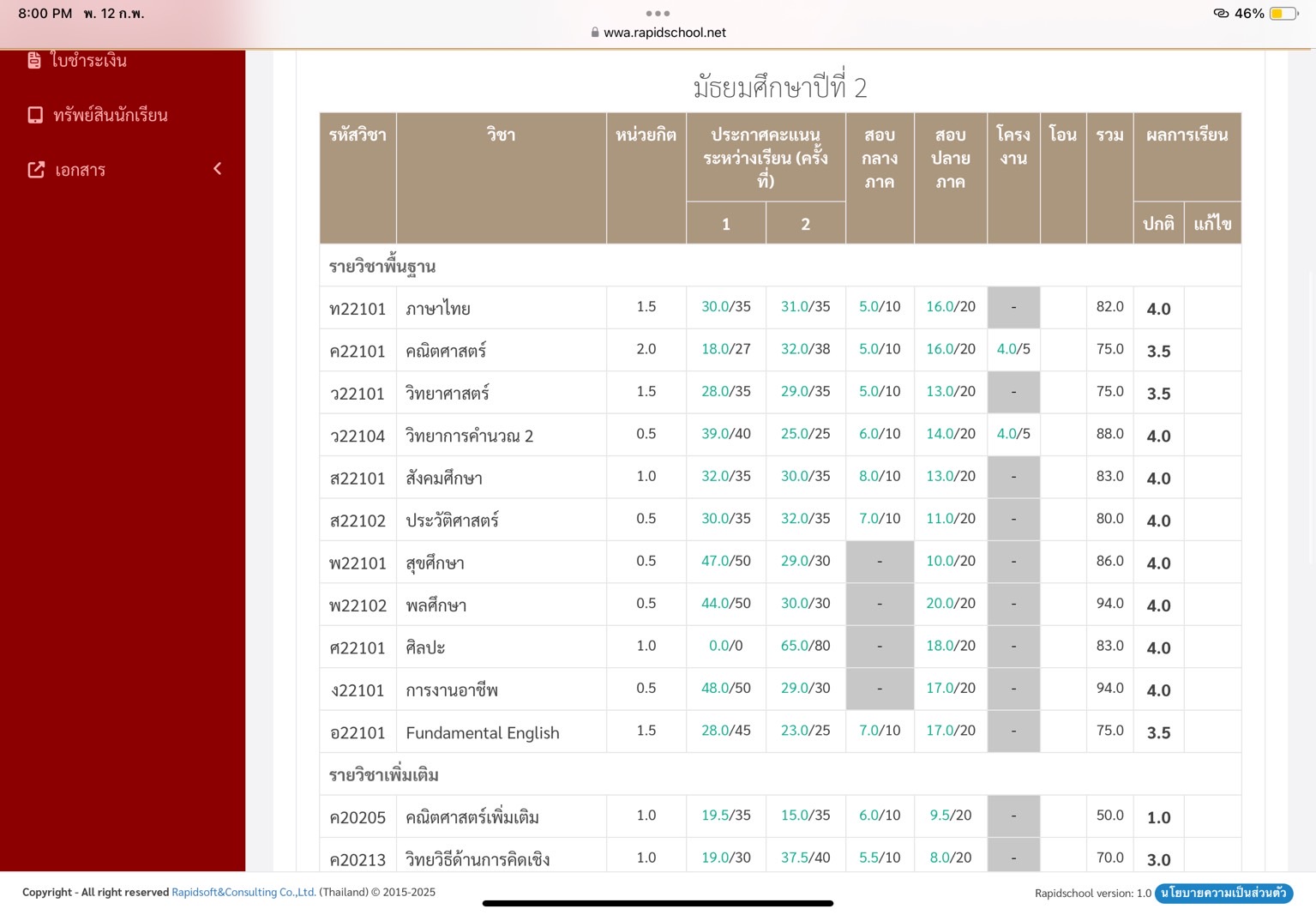Click วิทยาการคำนวณ 2 score 39.0/40
Screen dimensions: 1316x915
pos(726,434)
